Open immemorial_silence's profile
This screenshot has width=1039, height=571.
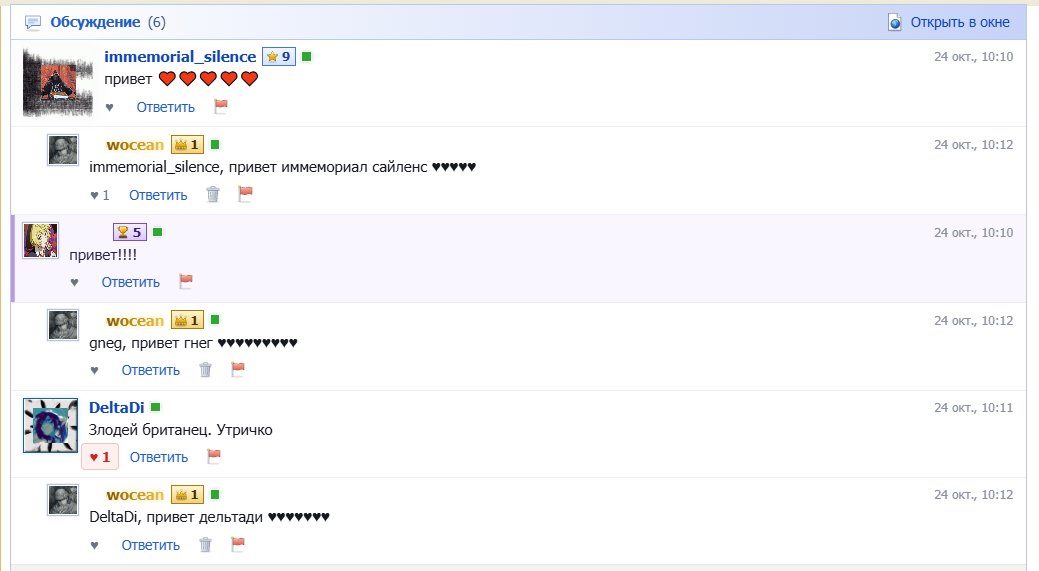180,57
